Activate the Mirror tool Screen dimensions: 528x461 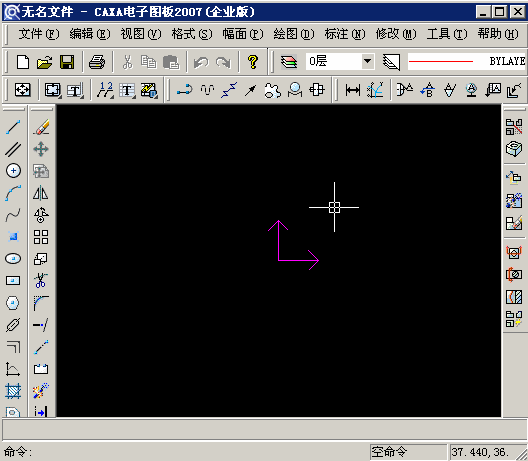coord(41,193)
